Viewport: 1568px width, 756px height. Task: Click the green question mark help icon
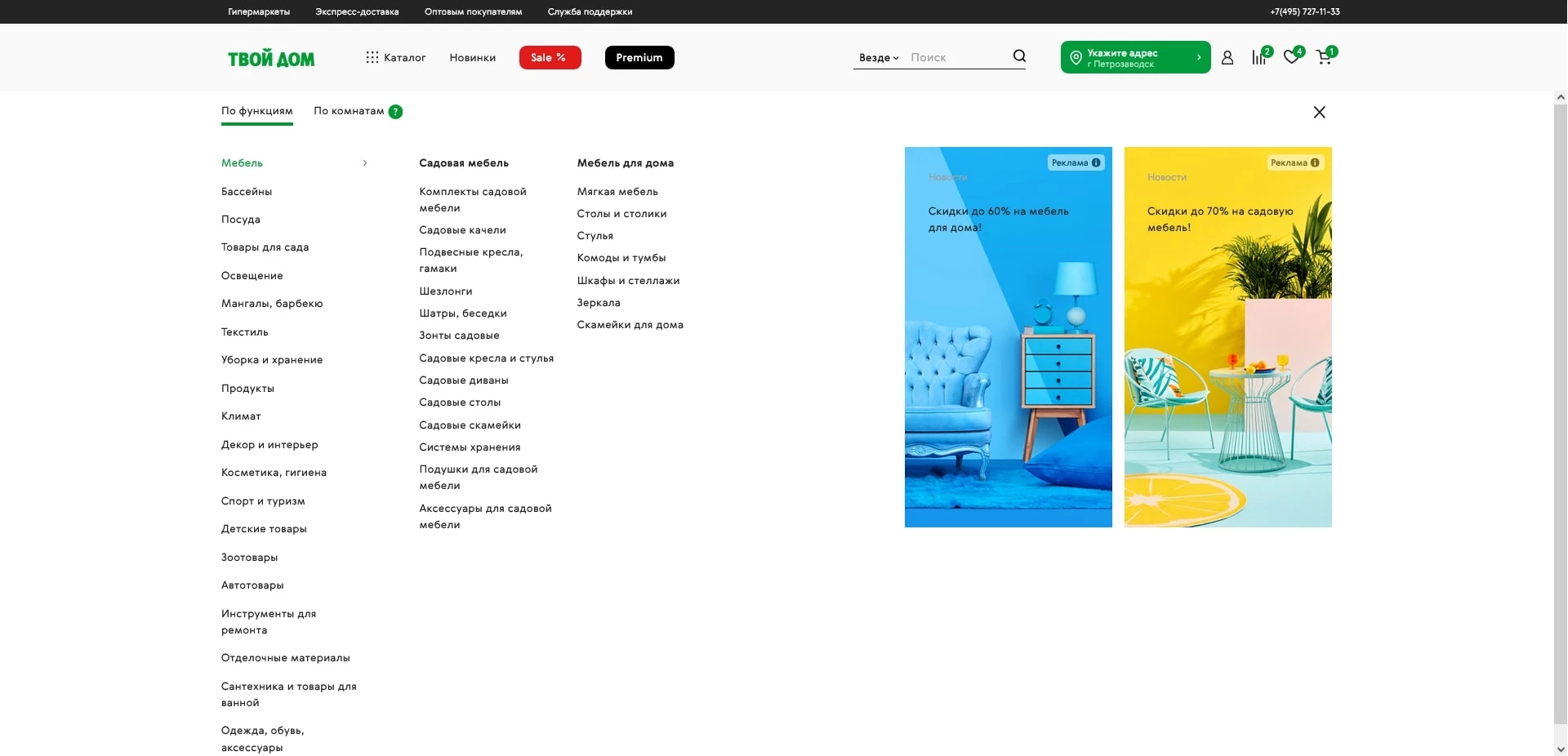(x=395, y=112)
